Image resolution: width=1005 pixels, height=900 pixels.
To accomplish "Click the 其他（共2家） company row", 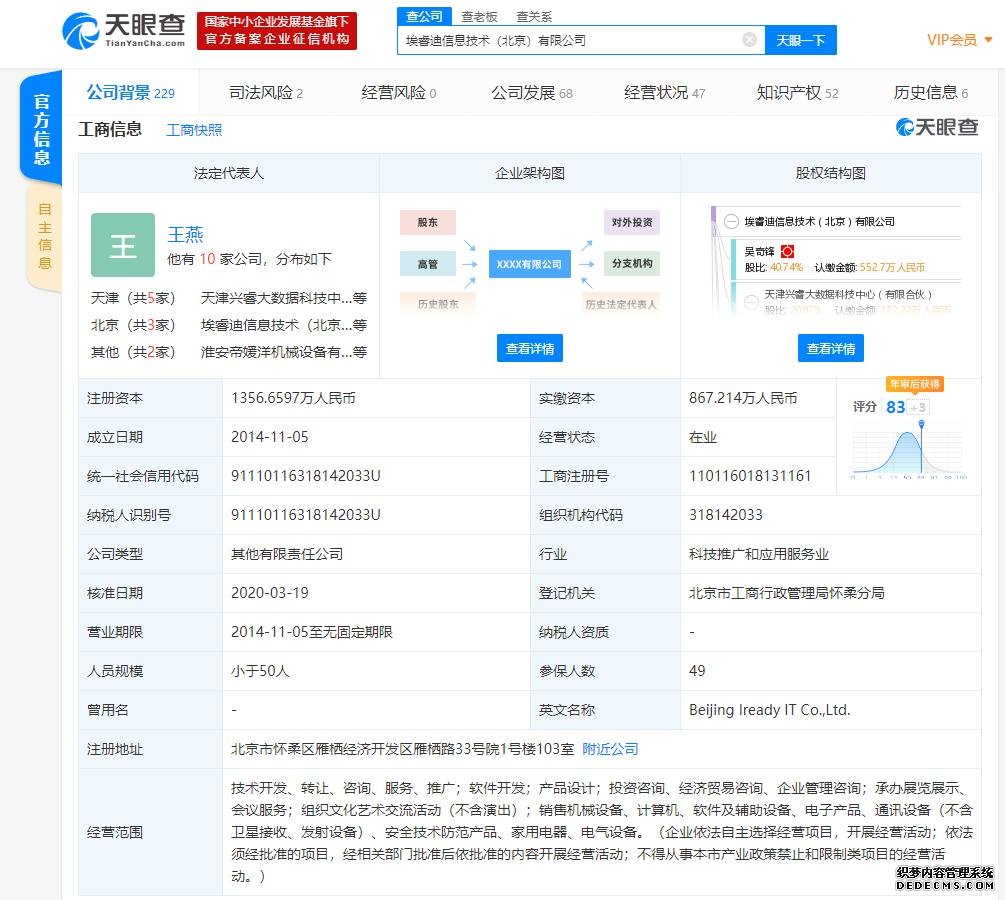I will tap(229, 352).
